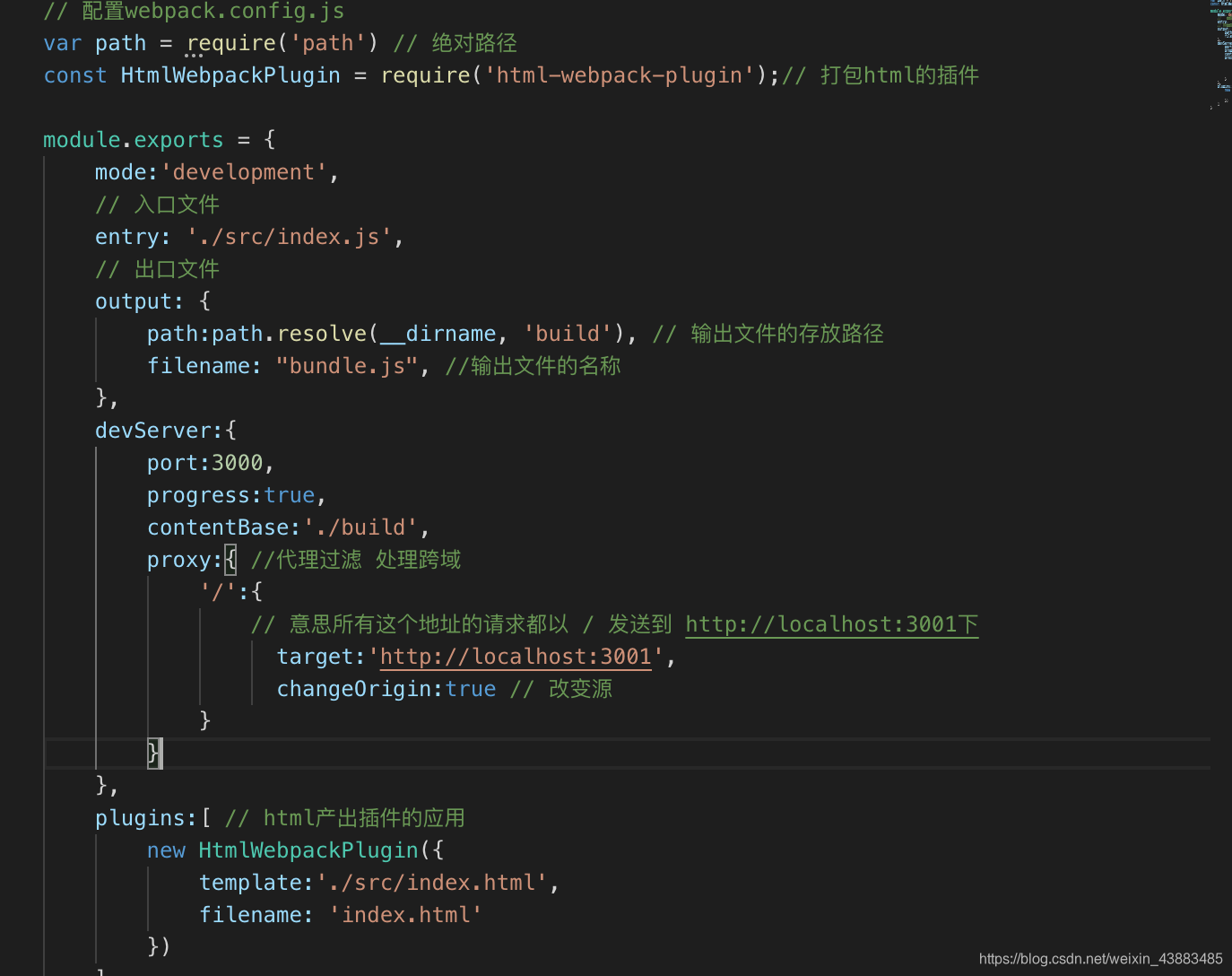Click the word 'require' after path =
1232x976 pixels.
pos(231,43)
